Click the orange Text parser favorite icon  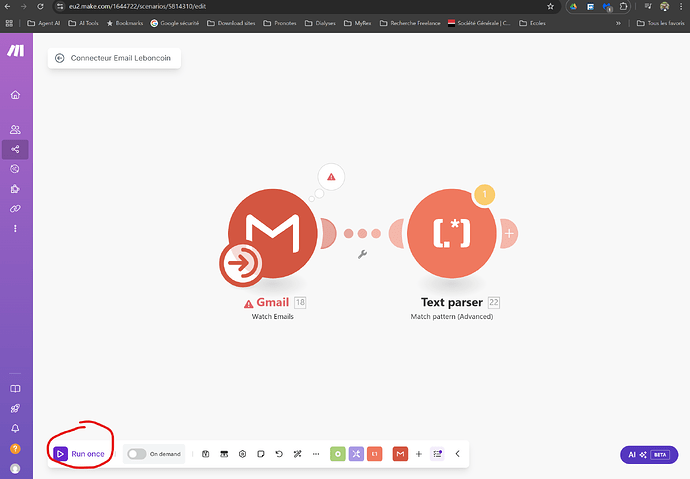[x=375, y=454]
